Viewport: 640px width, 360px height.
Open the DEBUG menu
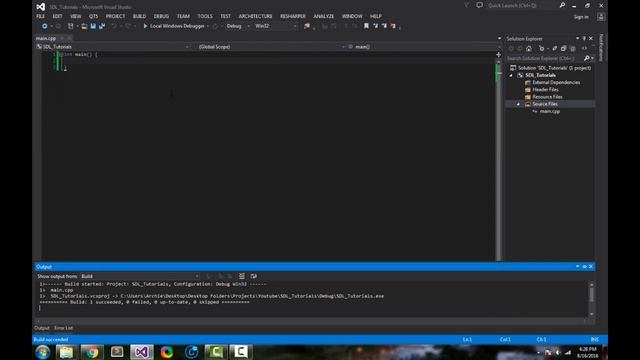(161, 16)
